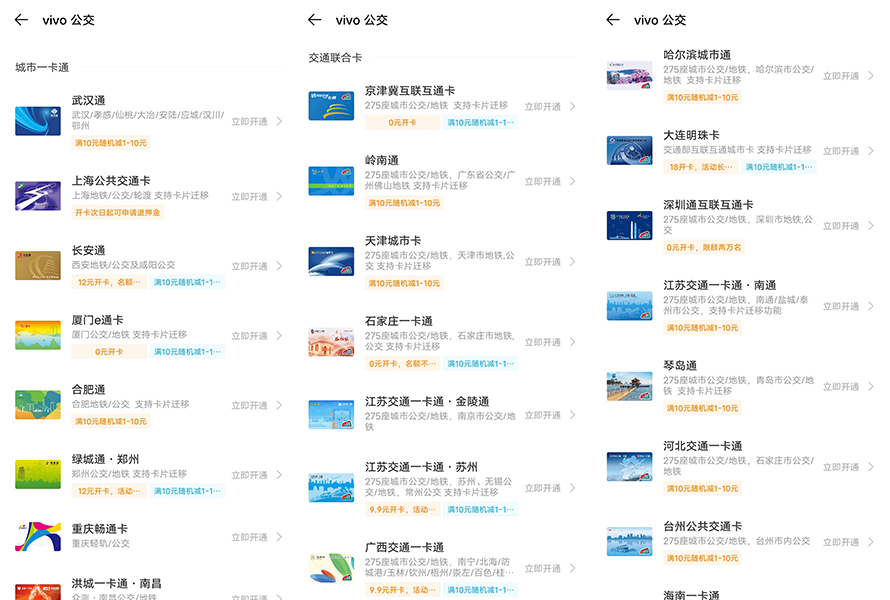890x600 pixels.
Task: Expand 岭南通 details via its chevron
Action: pos(573,182)
